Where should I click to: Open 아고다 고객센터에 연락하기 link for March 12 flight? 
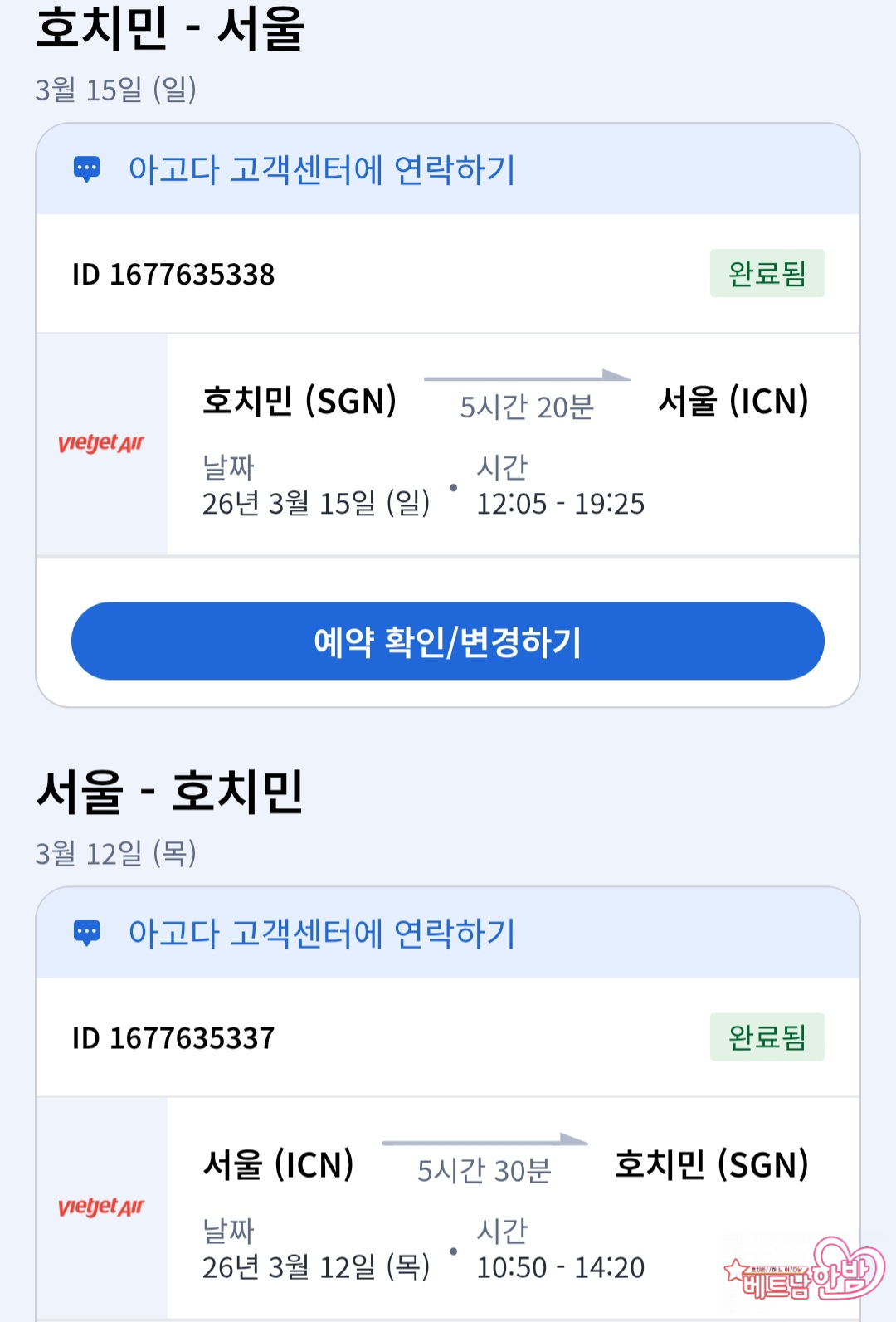coord(322,934)
